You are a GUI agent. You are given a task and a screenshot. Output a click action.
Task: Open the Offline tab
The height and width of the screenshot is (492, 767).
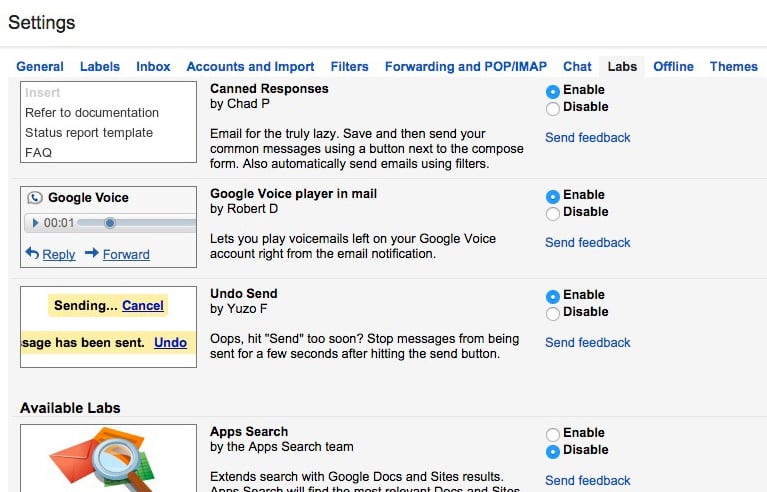pos(673,67)
